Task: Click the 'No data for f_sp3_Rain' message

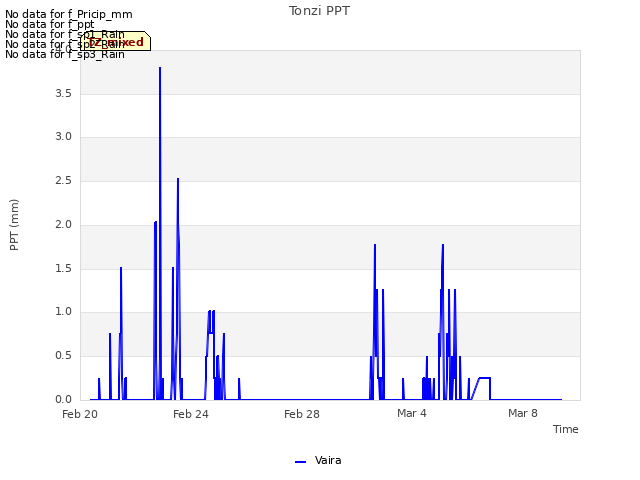Action: [x=64, y=54]
